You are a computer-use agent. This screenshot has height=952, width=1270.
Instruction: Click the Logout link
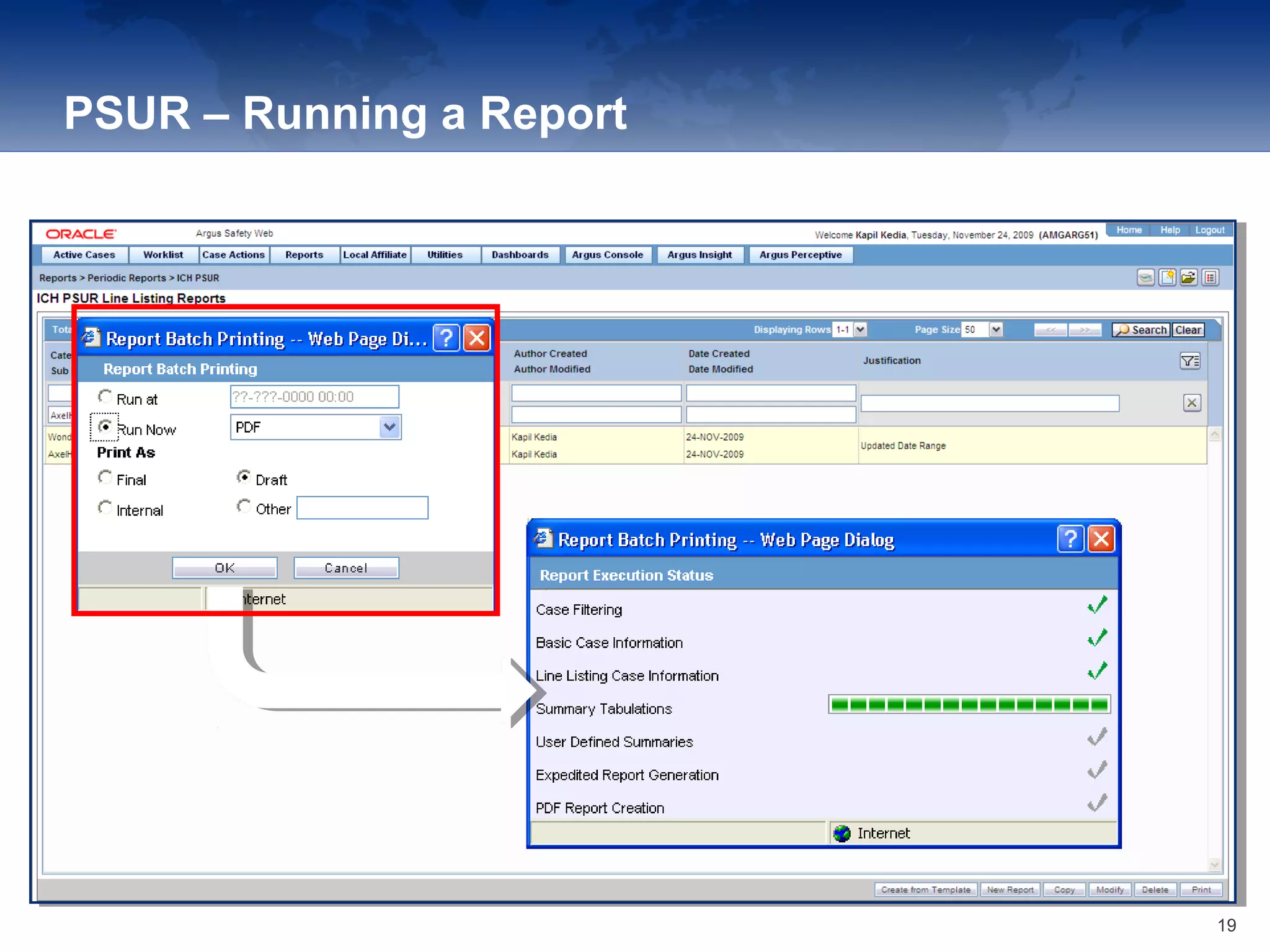(x=1210, y=230)
